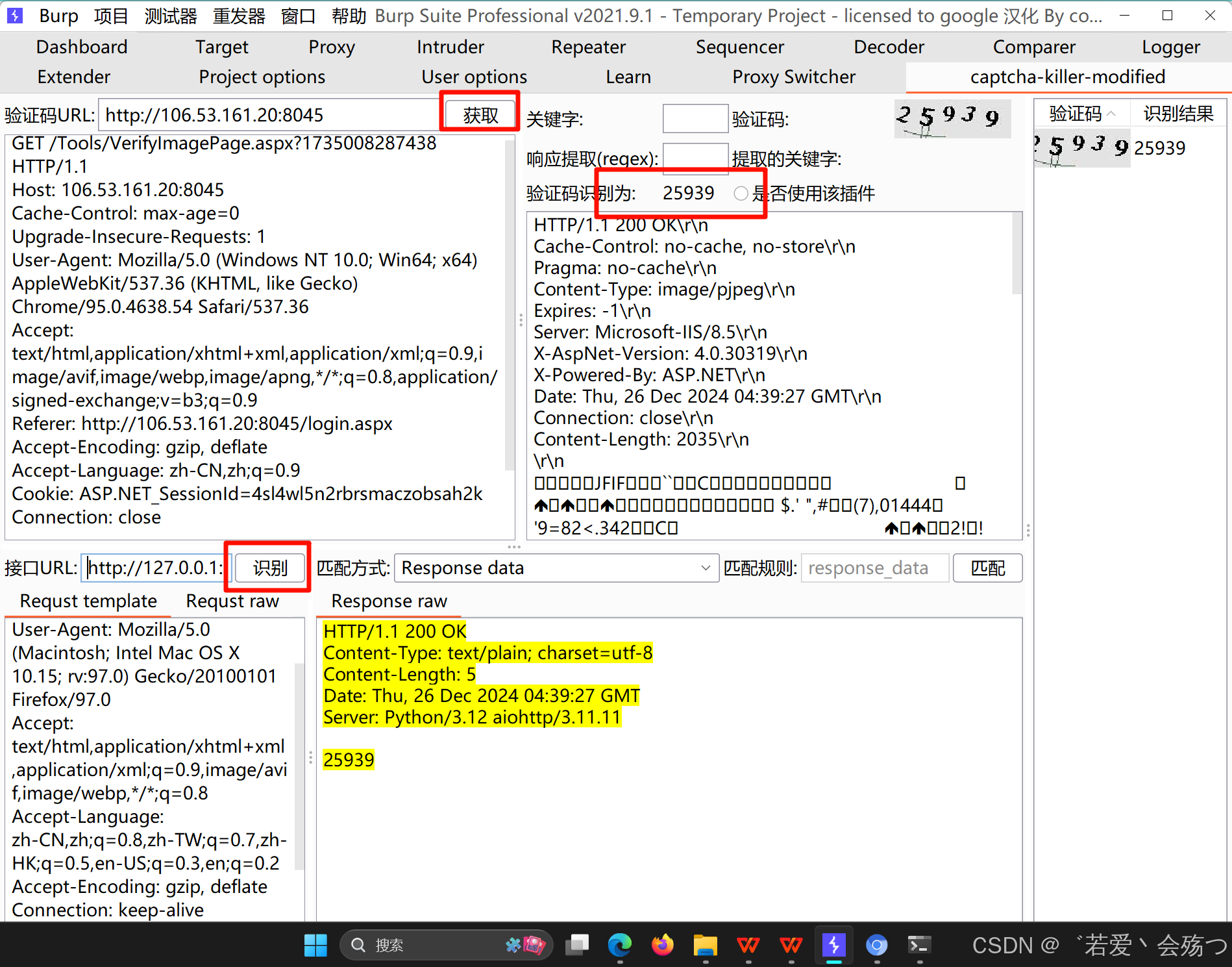Select the active Burp Suite taskbar icon
Screen dimensions: 1232x967
(834, 946)
